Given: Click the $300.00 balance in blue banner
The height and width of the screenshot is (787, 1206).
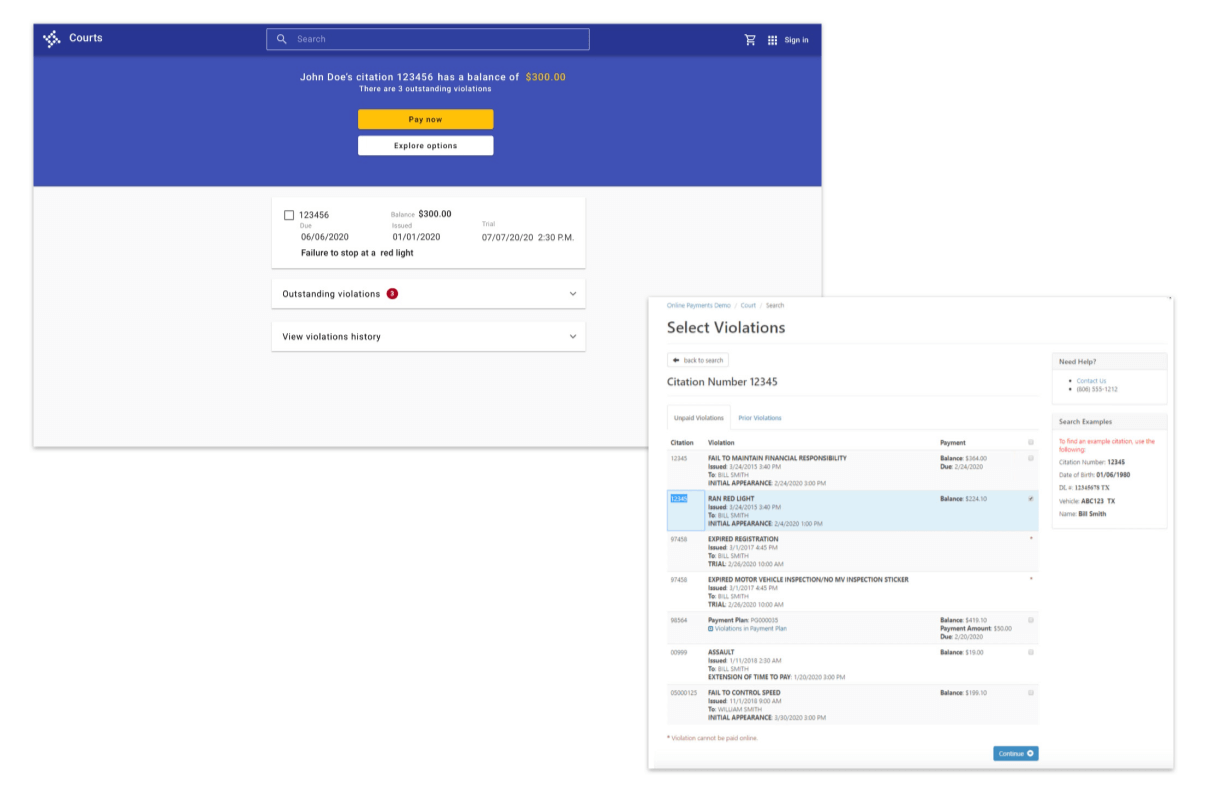Looking at the screenshot, I should 545,77.
